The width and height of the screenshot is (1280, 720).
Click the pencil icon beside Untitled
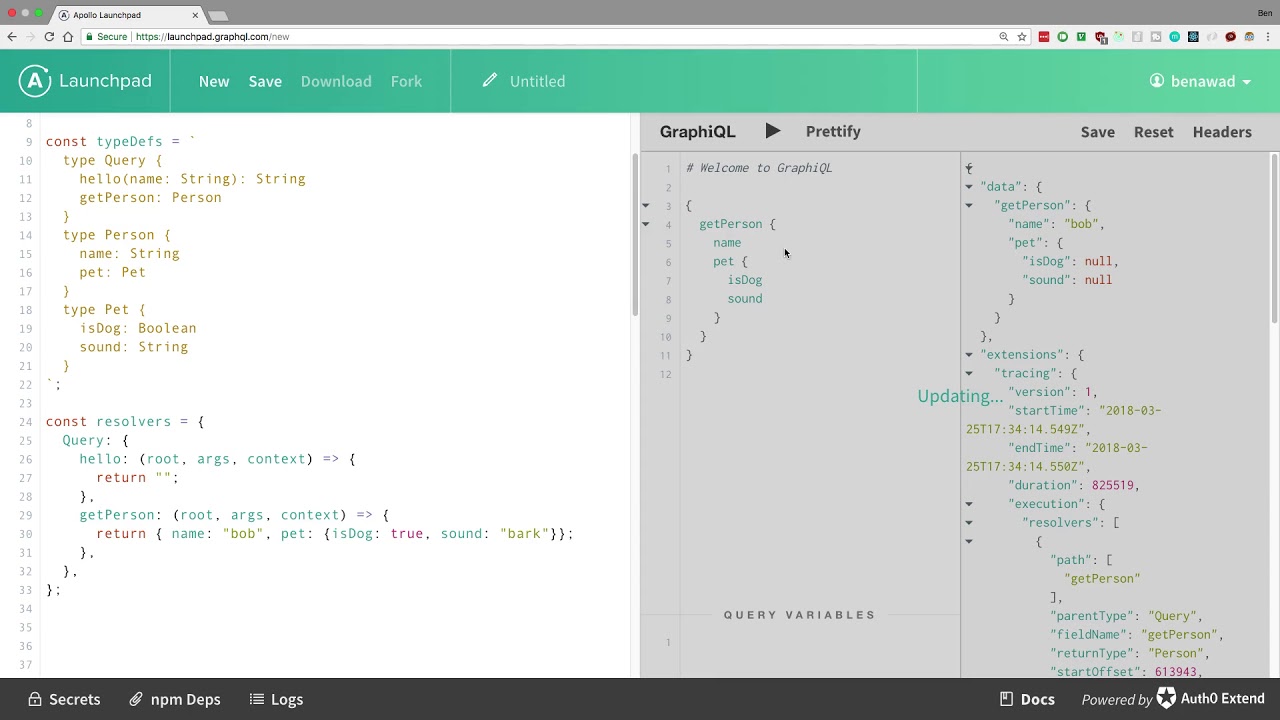pos(489,80)
